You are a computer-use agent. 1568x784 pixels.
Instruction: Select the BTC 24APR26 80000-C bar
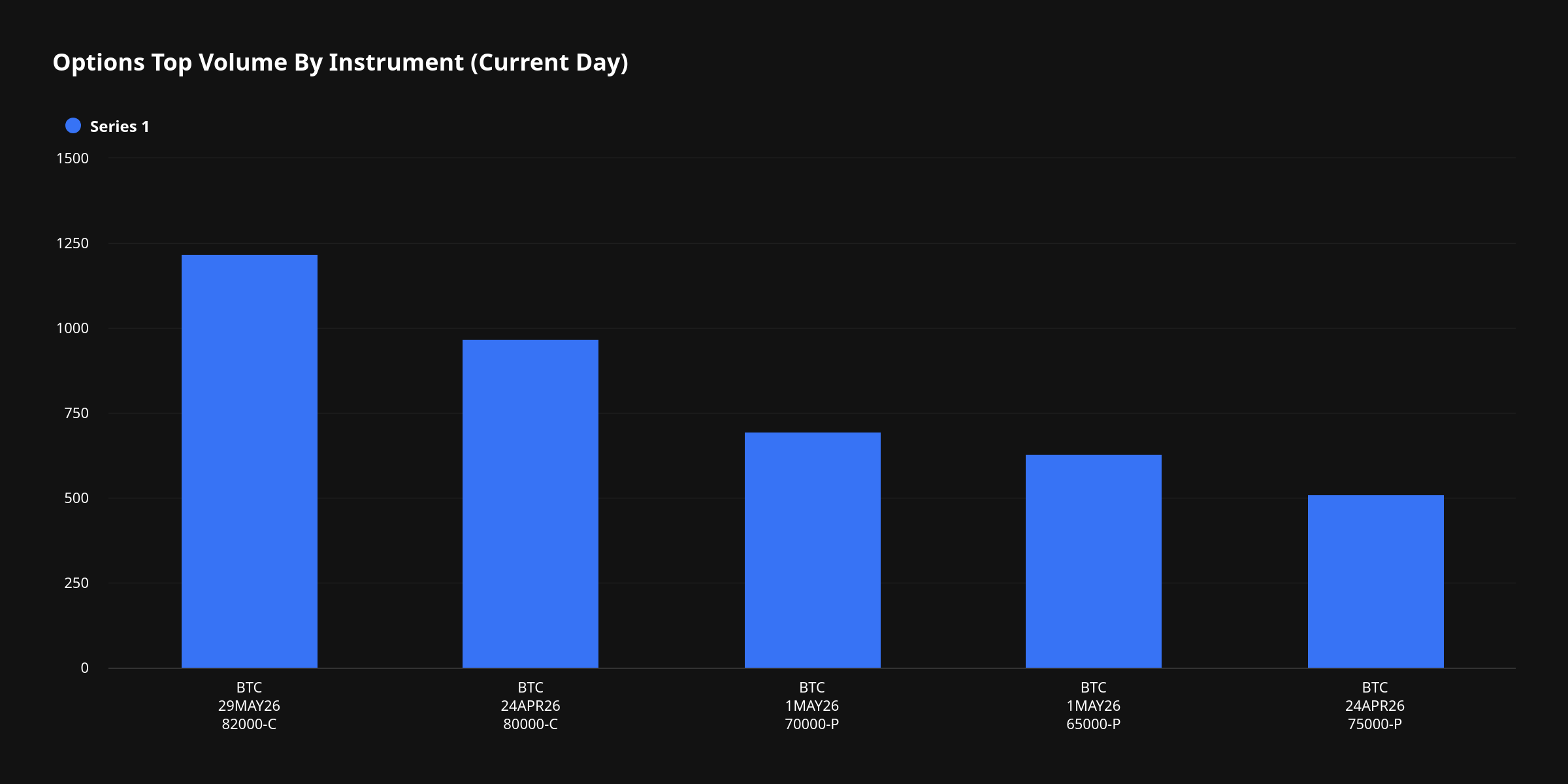pyautogui.click(x=530, y=504)
